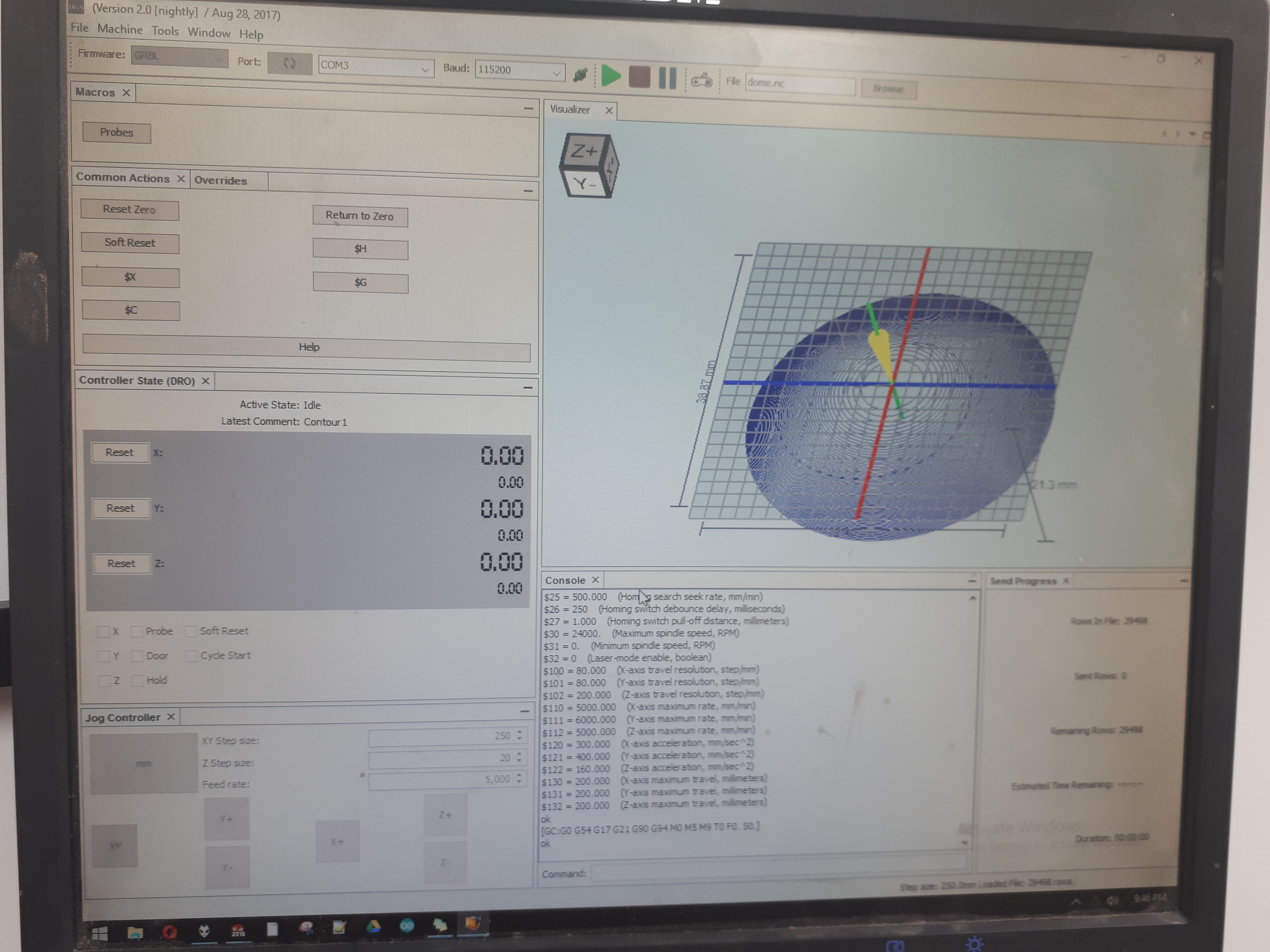Toggle the Probe checkbox

coord(137,631)
